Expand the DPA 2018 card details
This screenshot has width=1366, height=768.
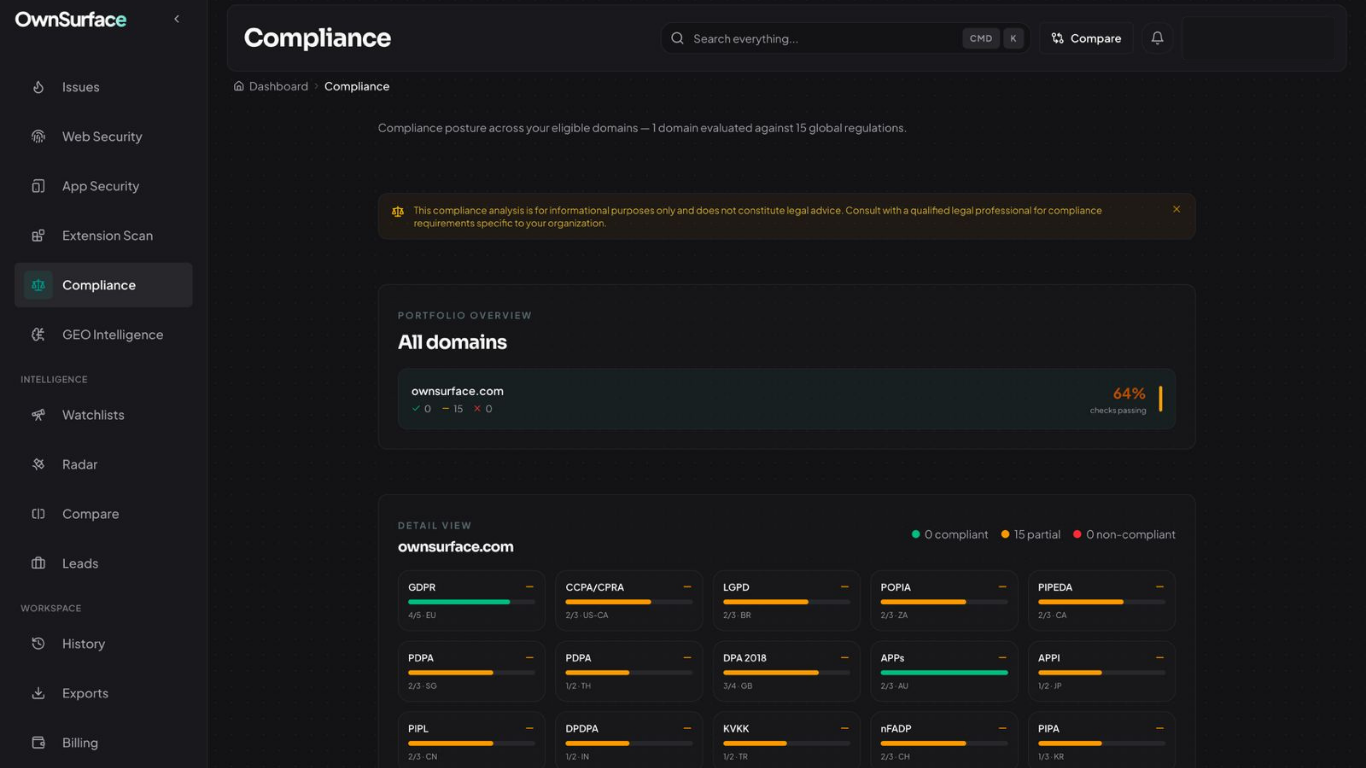point(845,658)
